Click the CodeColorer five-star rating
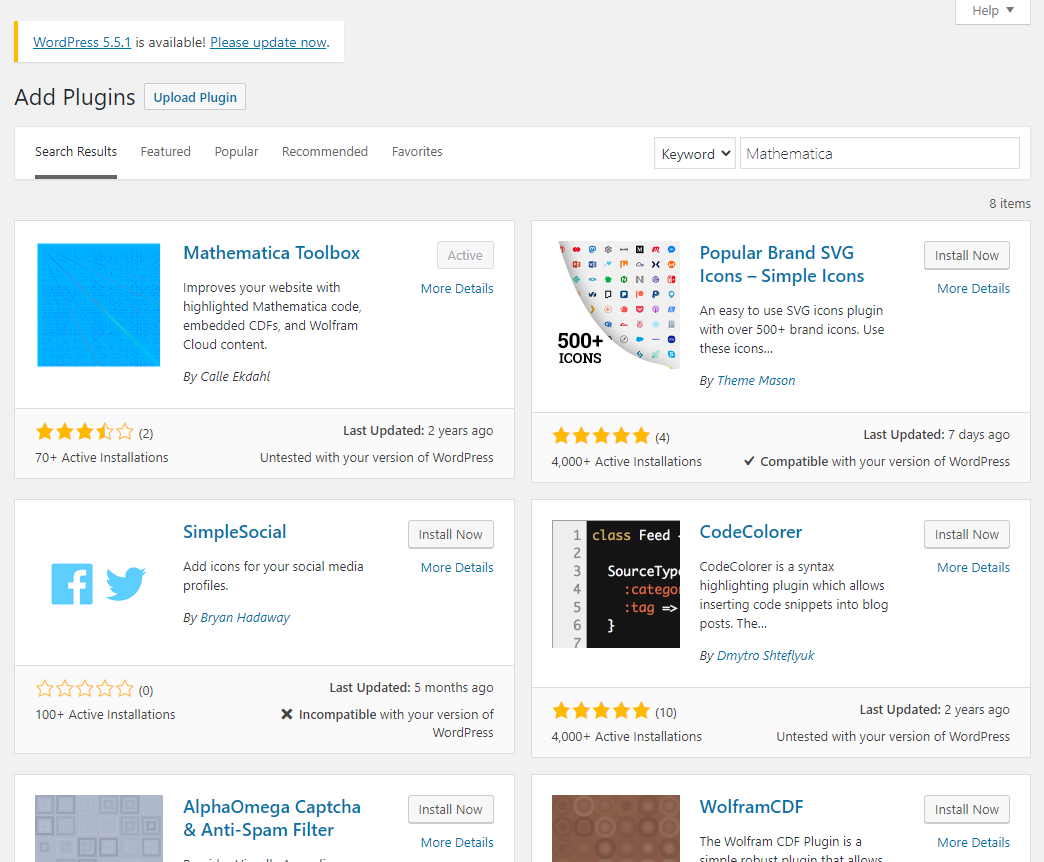Viewport: 1044px width, 862px height. pyautogui.click(x=601, y=712)
